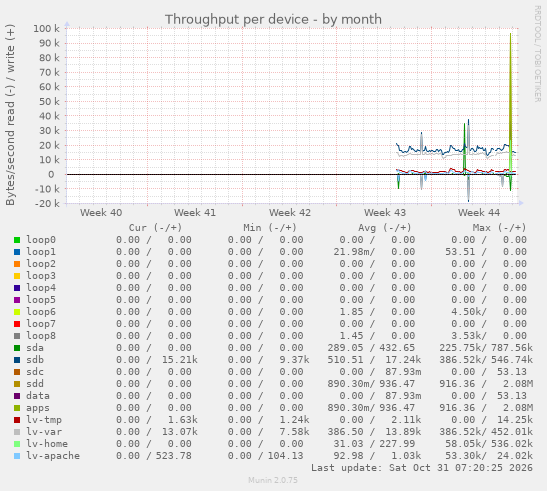Click the 'data' legend label
Viewport: 547px width, 491px height.
38,396
